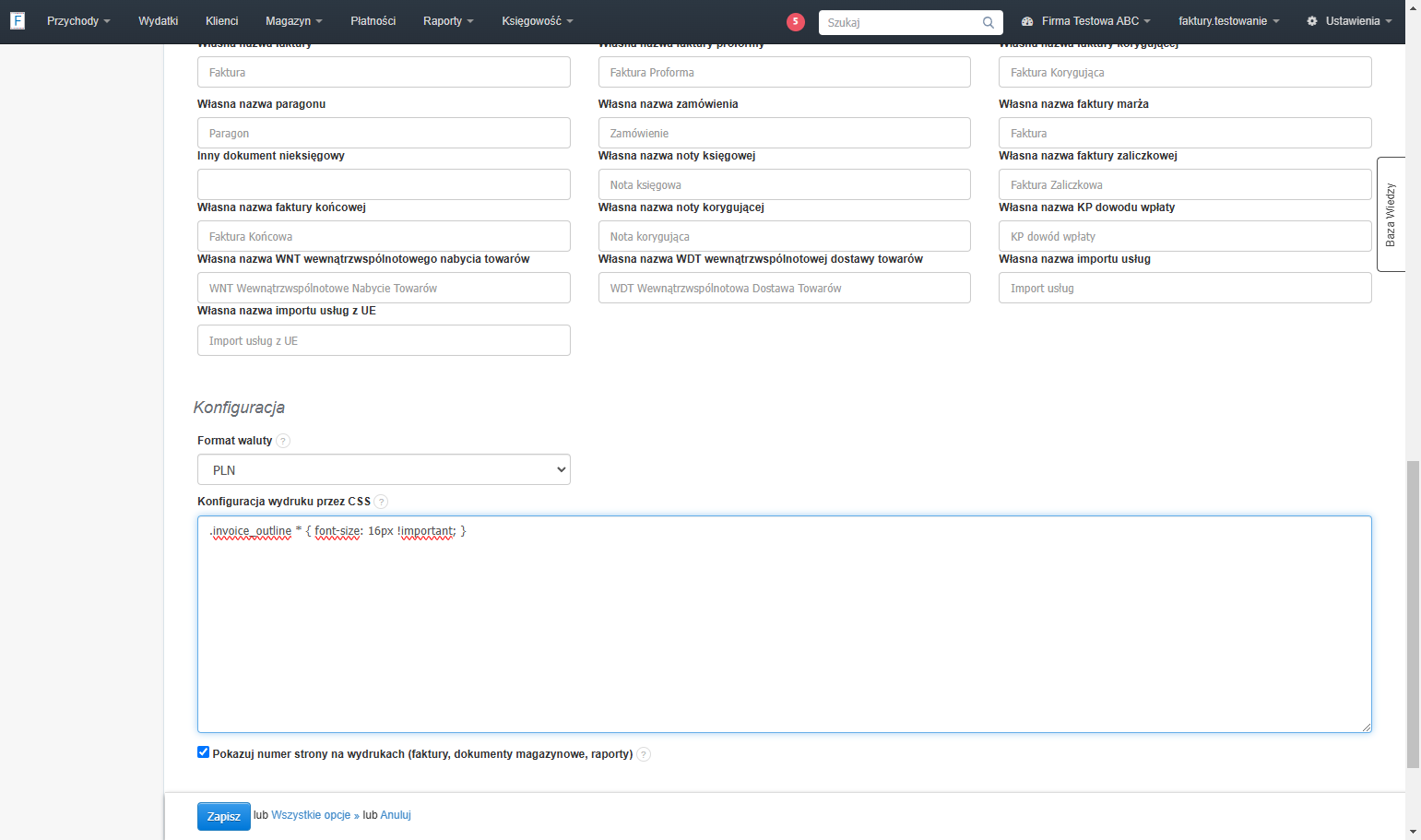Click the Własna nazwa noty księgowej field

point(785,184)
